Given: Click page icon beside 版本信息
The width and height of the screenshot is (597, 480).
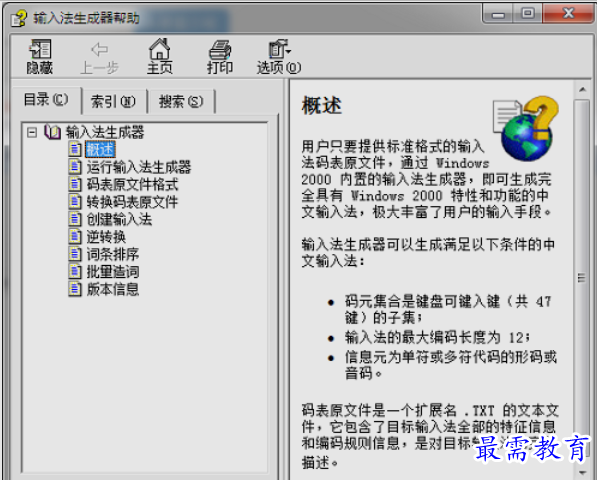Looking at the screenshot, I should (x=75, y=289).
